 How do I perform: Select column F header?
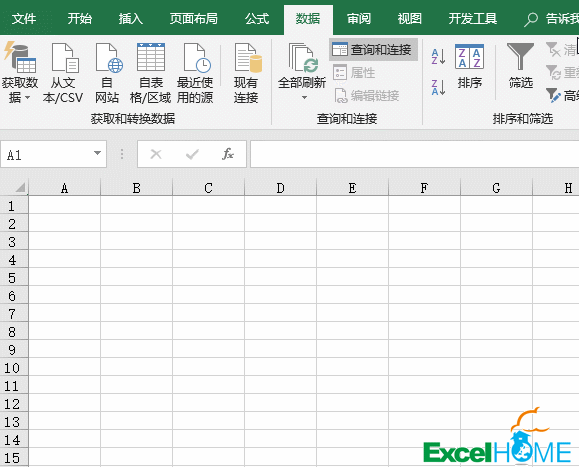(425, 188)
